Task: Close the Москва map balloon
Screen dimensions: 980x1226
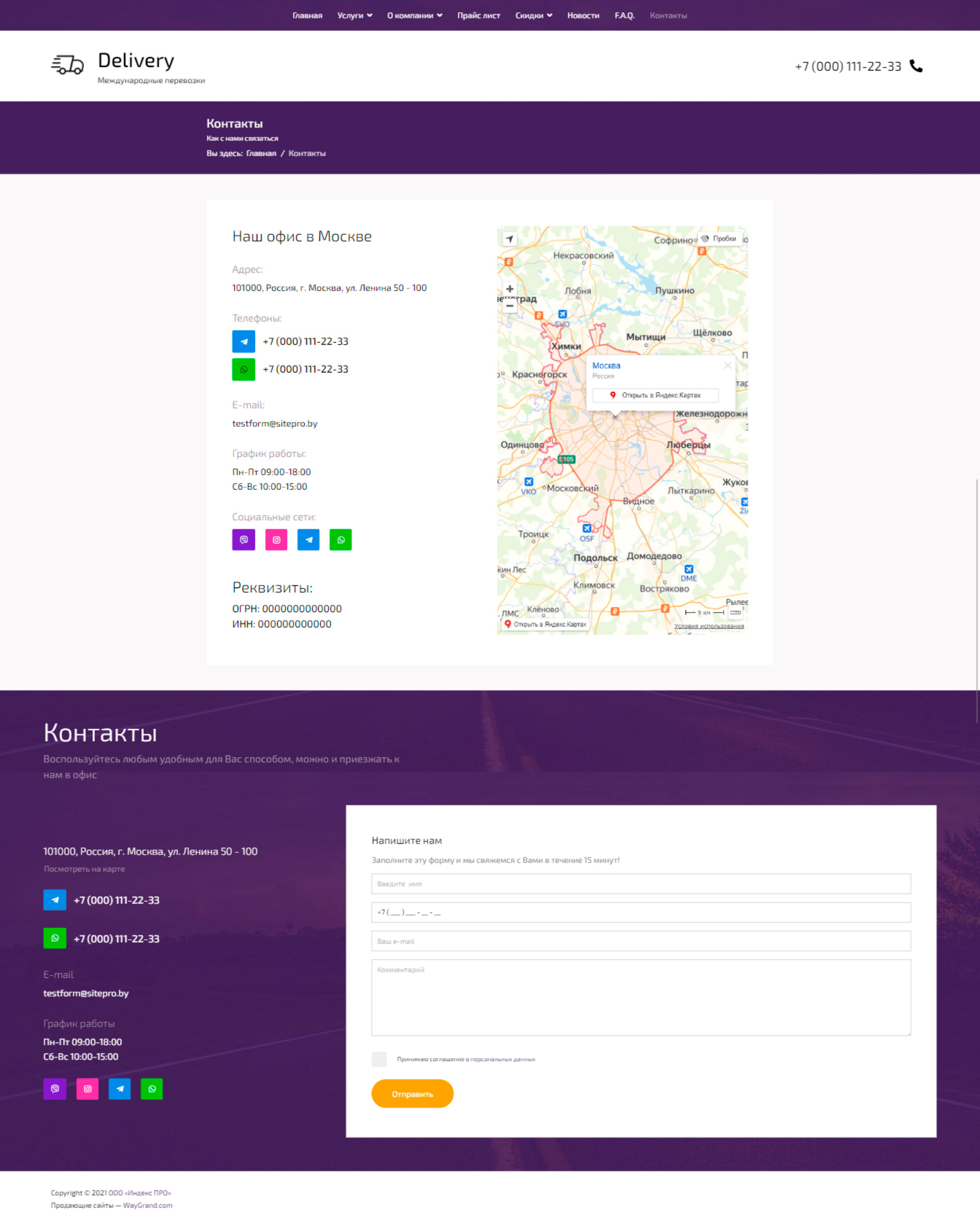Action: tap(727, 365)
